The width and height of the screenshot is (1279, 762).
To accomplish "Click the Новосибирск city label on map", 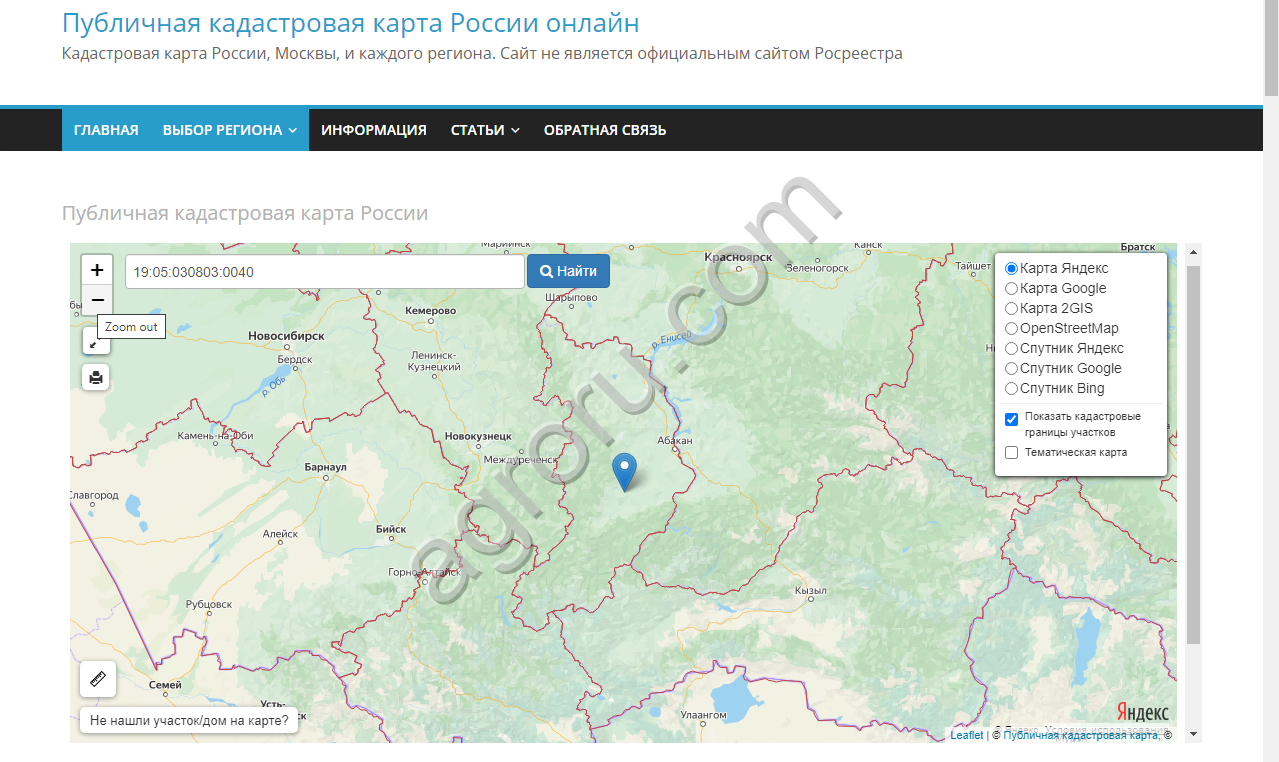I will (x=286, y=337).
